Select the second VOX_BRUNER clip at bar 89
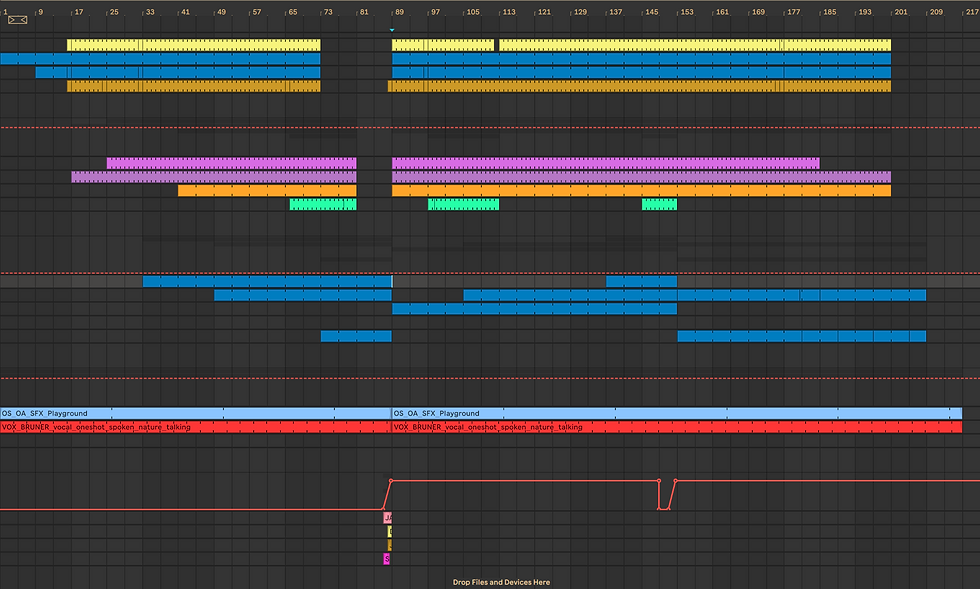Screen dimensions: 980x589 [677, 427]
